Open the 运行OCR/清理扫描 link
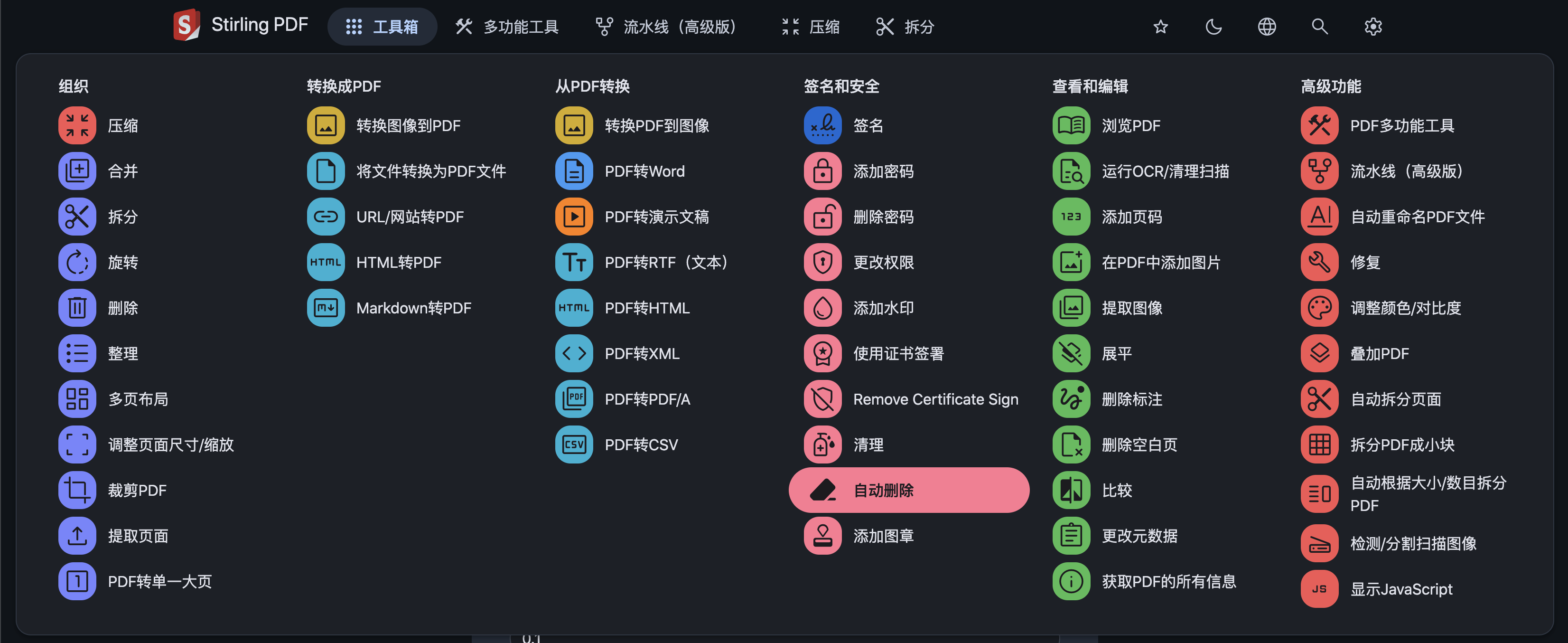1568x643 pixels. (x=1165, y=171)
